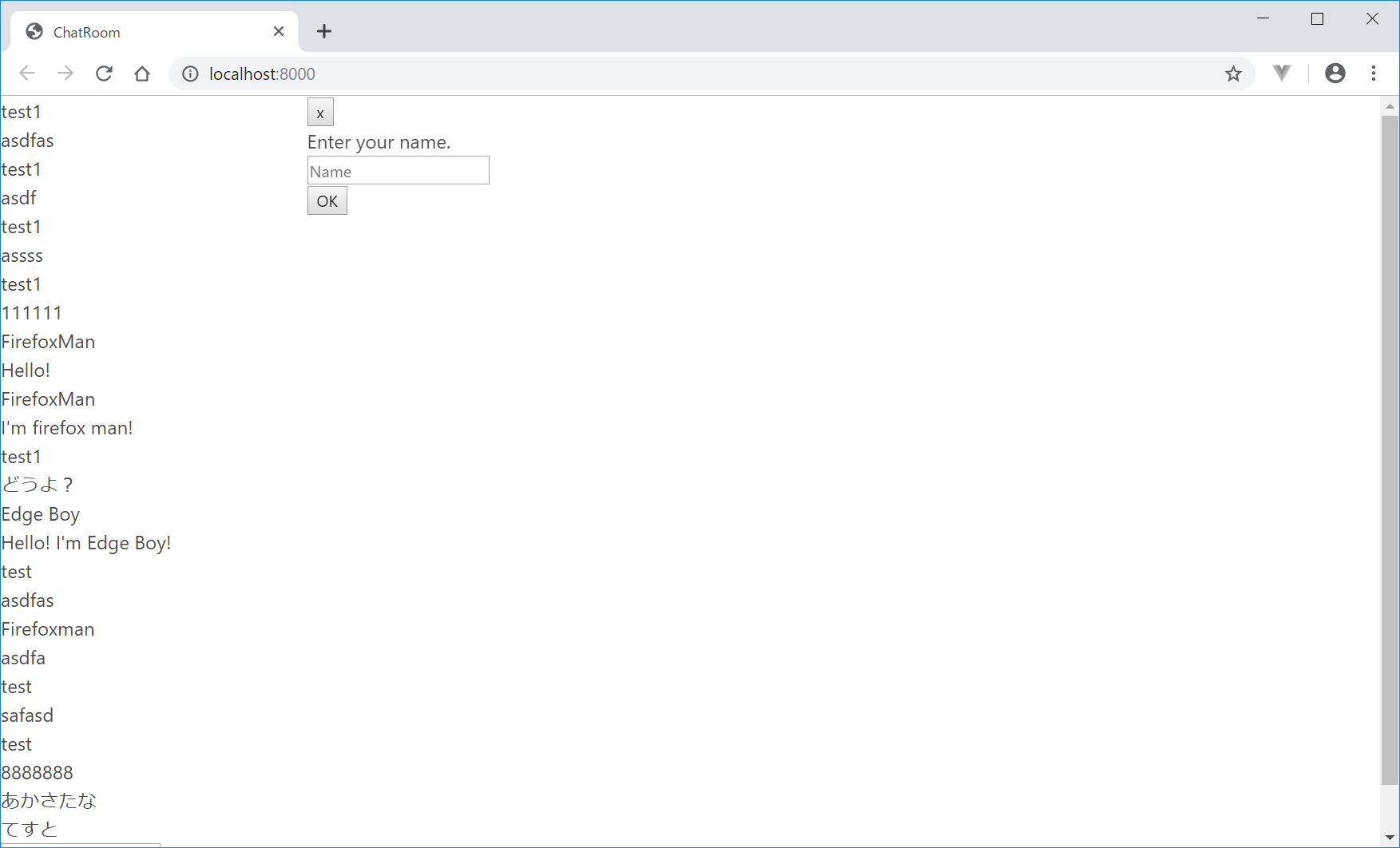Click the message 'あかさたな'
This screenshot has height=848, width=1400.
pyautogui.click(x=49, y=801)
